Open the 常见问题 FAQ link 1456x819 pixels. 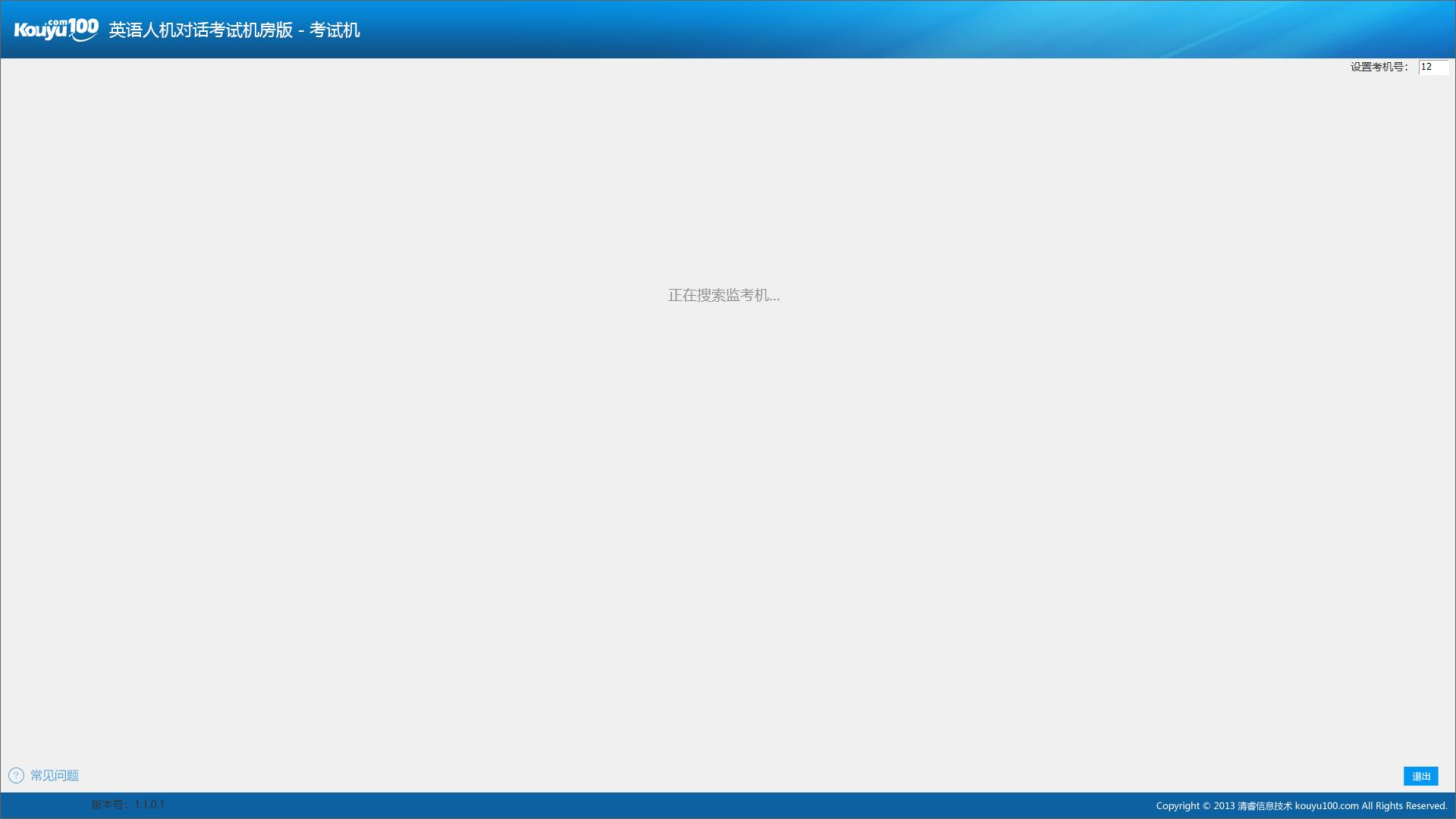click(55, 775)
